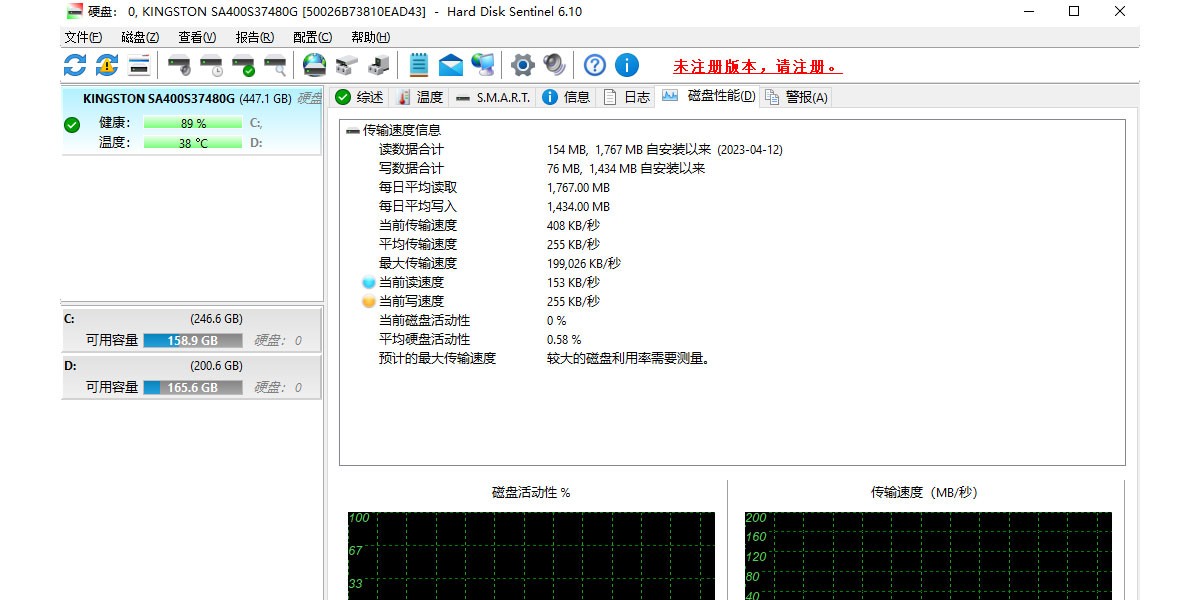Collapse the 传输速度信息 section
The width and height of the screenshot is (1200, 600).
(352, 130)
